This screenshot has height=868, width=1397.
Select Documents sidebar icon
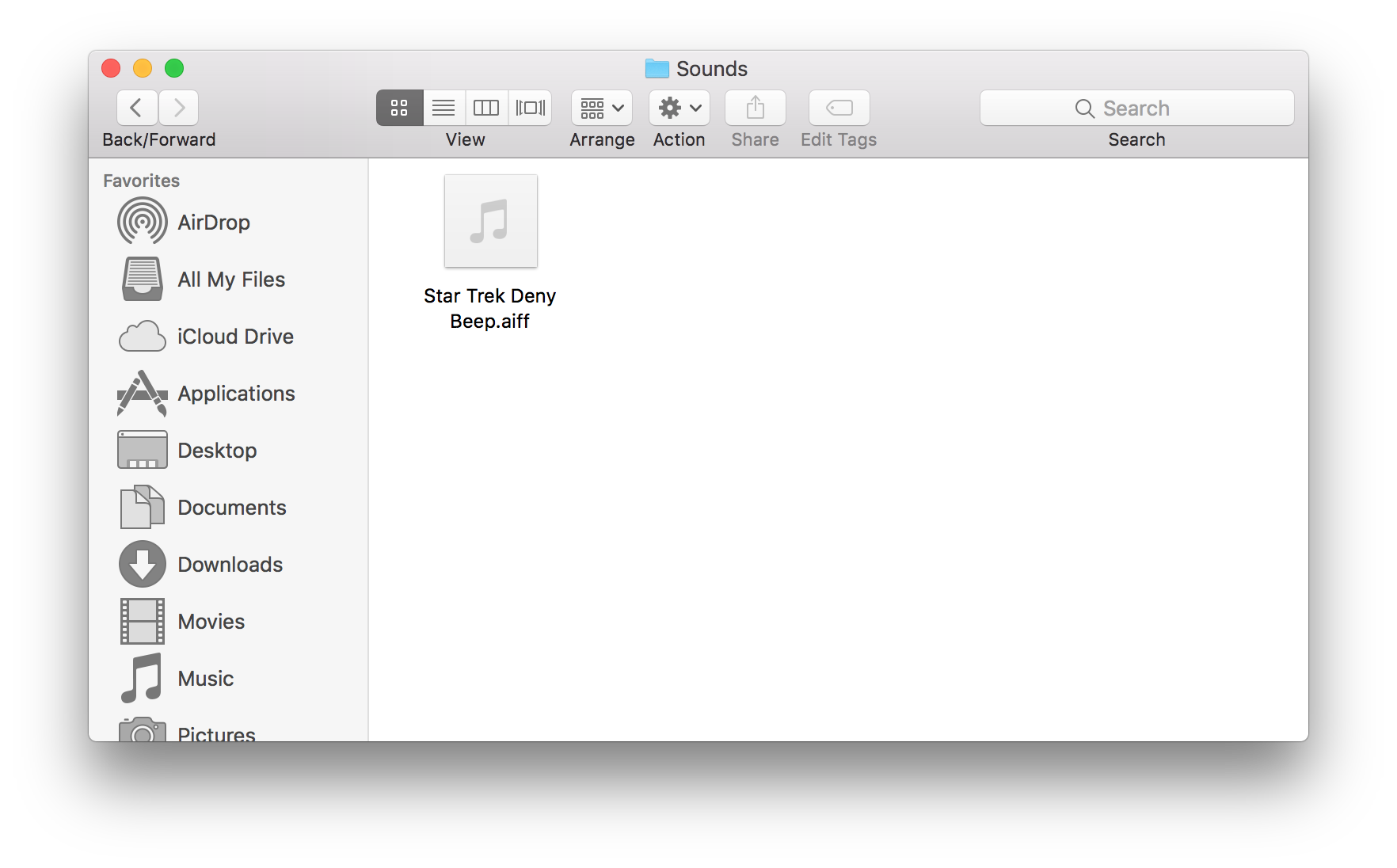pyautogui.click(x=143, y=507)
